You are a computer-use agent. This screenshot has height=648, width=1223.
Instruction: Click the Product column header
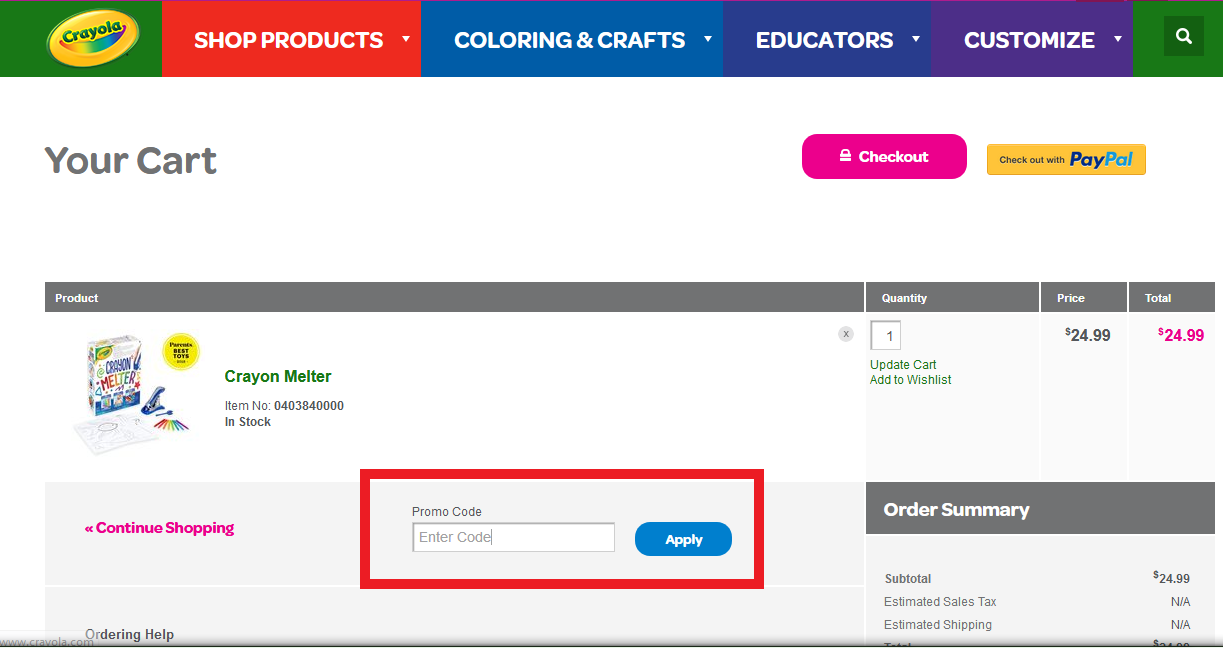tap(77, 298)
